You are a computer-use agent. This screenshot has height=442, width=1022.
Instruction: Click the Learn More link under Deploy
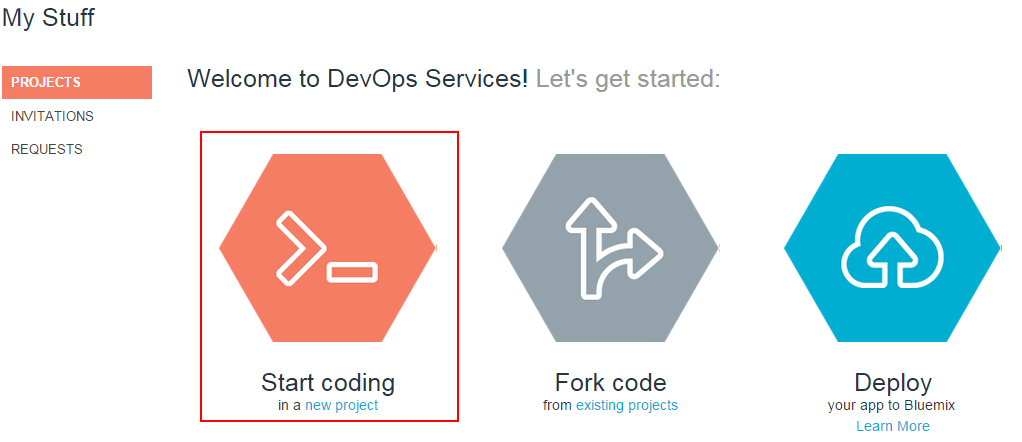[892, 426]
